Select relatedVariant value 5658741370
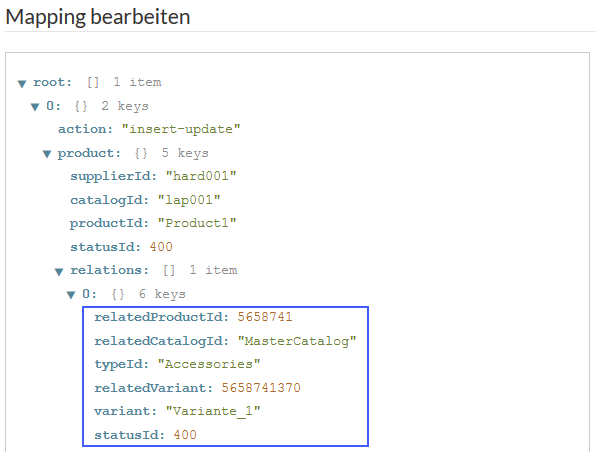Image resolution: width=596 pixels, height=452 pixels. [261, 388]
